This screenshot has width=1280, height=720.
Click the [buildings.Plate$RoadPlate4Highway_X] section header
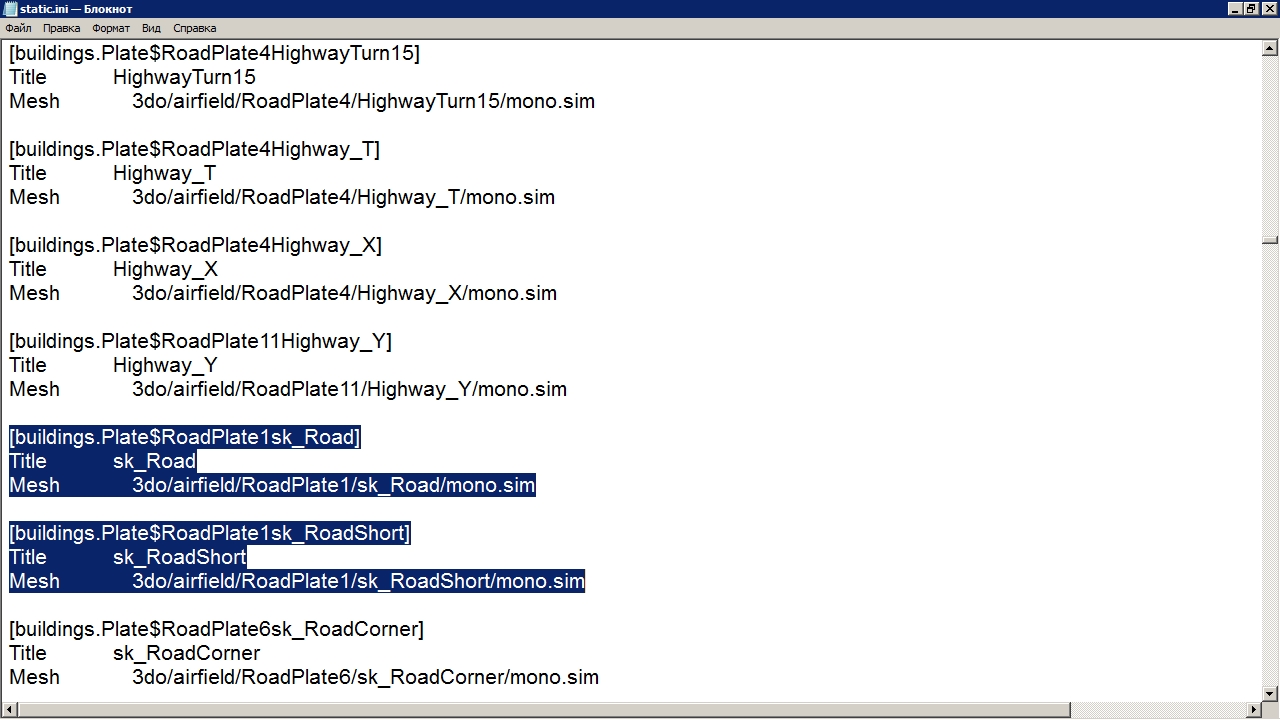pyautogui.click(x=195, y=245)
